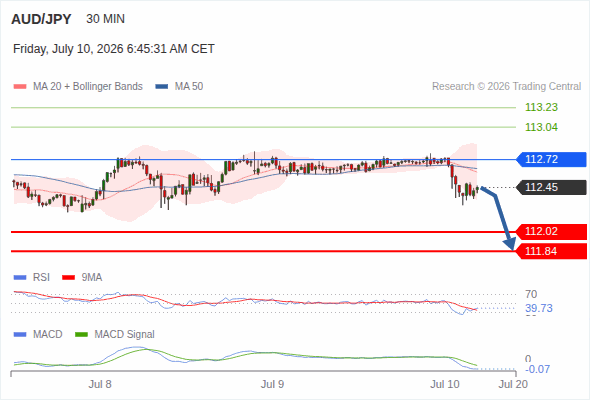Viewport: 590px width, 400px height.
Task: Select the red 111.84 support price tag
Action: 551,251
